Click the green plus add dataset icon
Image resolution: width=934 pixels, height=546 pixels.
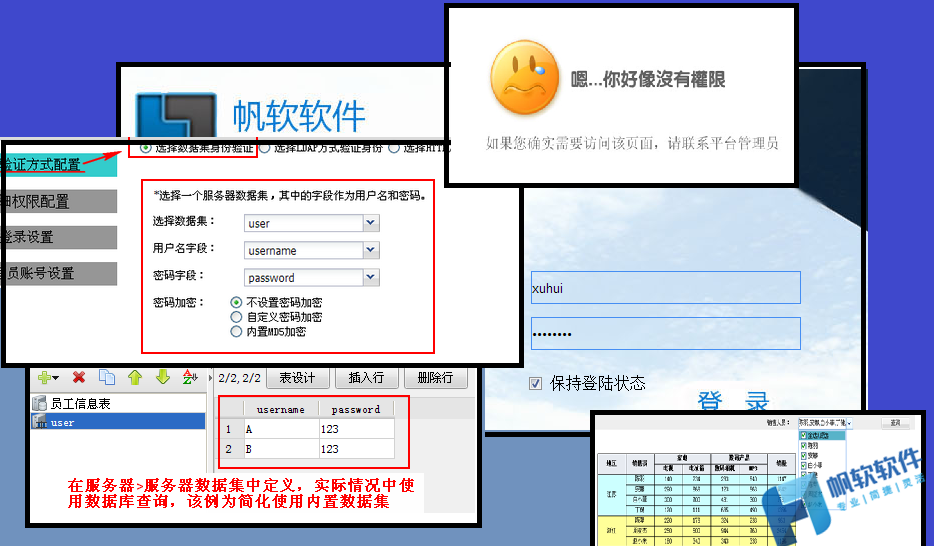coord(44,377)
